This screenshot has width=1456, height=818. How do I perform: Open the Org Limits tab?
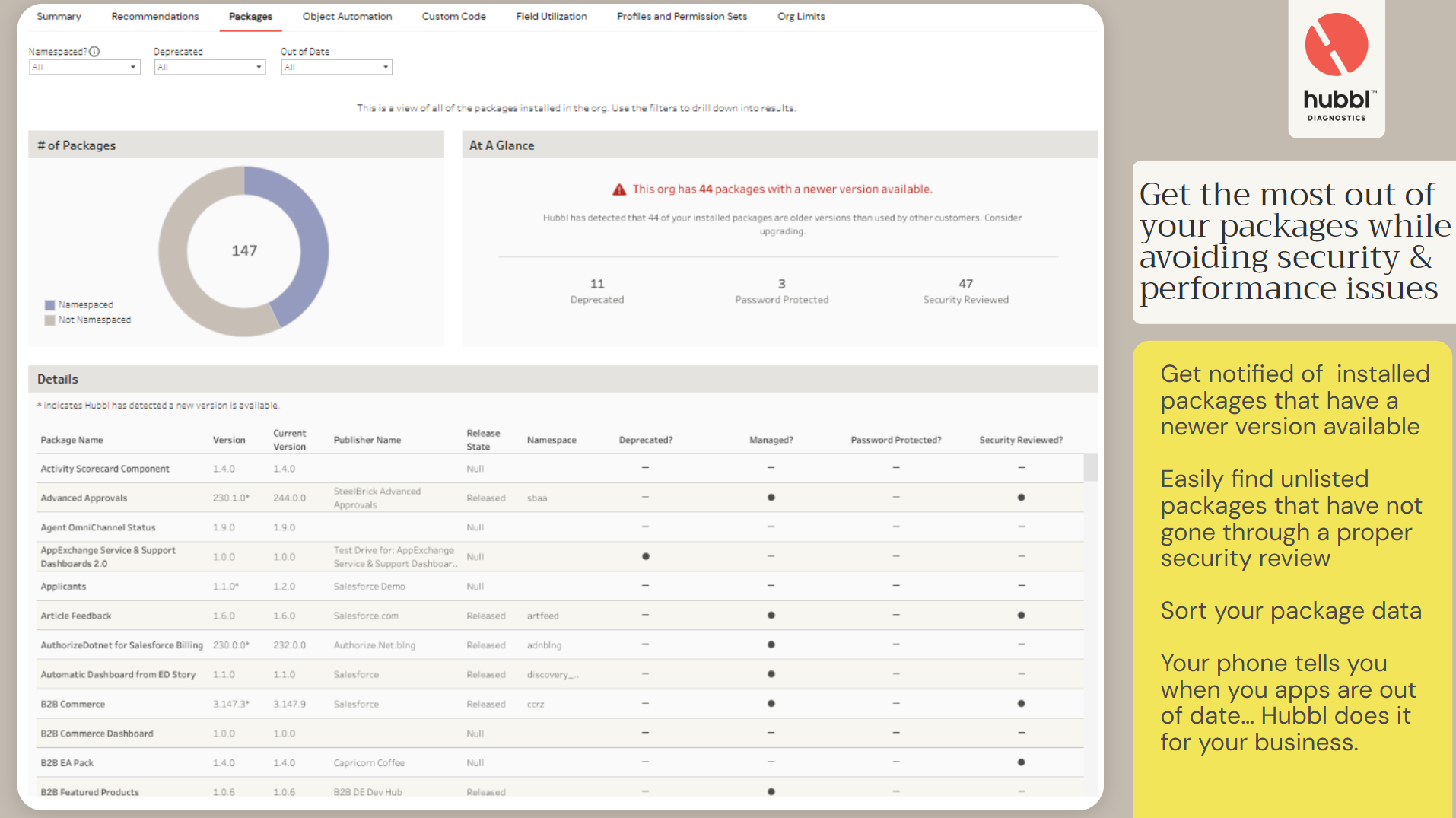pyautogui.click(x=800, y=16)
